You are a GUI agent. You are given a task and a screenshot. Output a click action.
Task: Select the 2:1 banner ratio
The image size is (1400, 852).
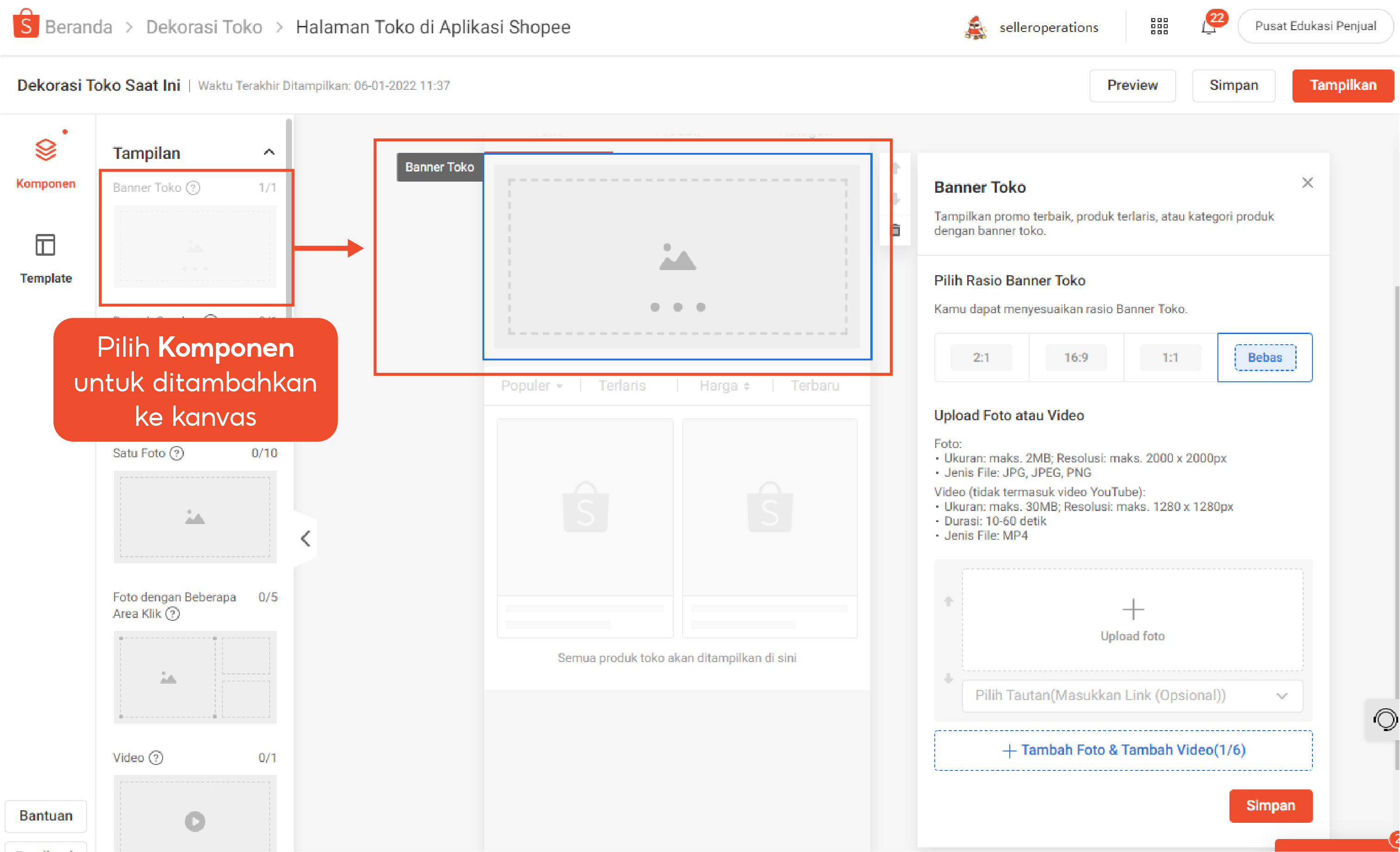pyautogui.click(x=981, y=358)
